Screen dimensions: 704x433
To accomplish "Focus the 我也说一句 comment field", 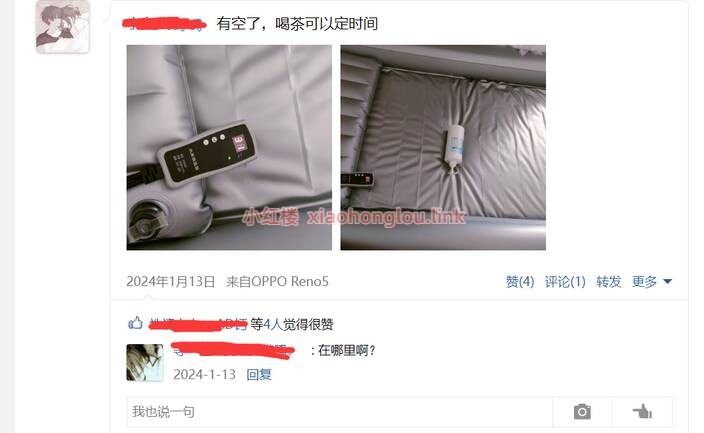I will [x=339, y=411].
